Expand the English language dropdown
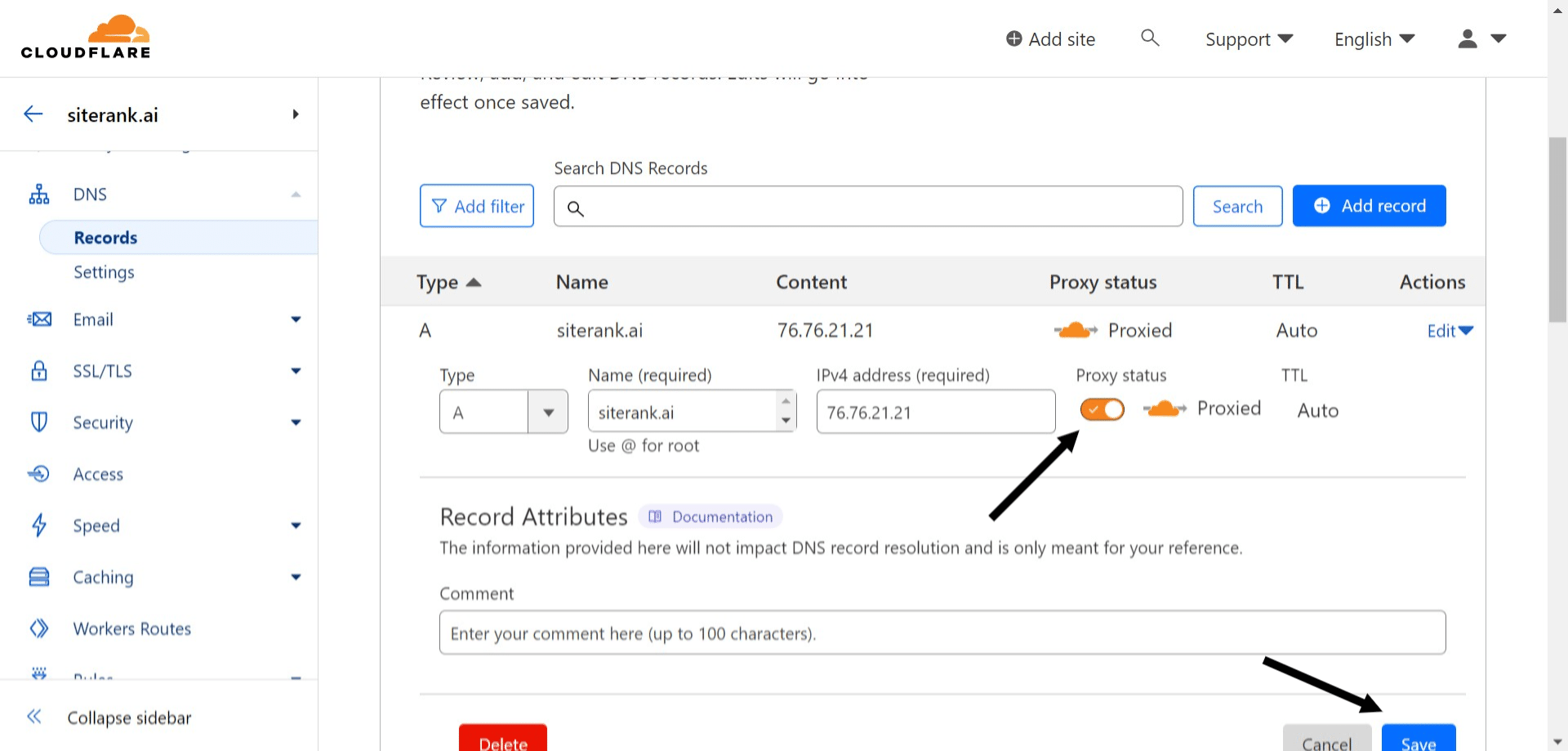 [1374, 38]
